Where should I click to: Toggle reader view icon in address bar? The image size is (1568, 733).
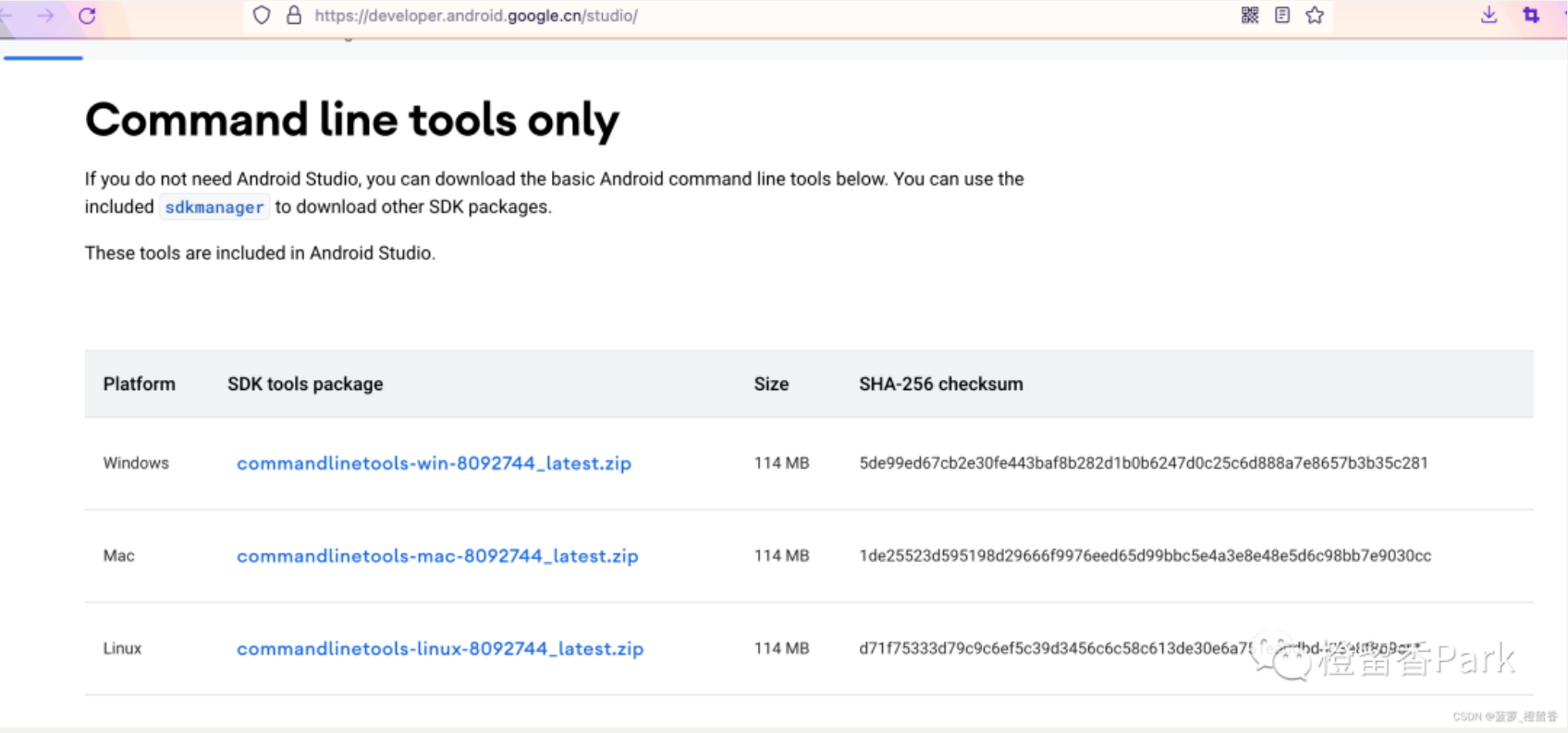click(1282, 15)
